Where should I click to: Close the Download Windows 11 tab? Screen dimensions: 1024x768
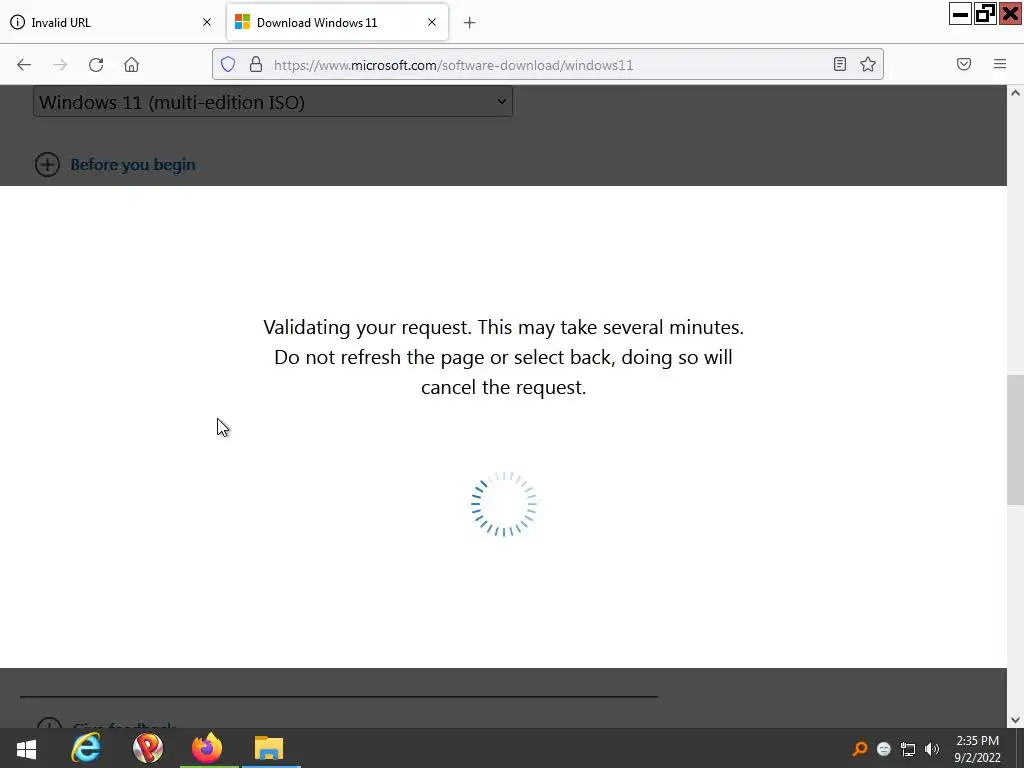pos(432,22)
